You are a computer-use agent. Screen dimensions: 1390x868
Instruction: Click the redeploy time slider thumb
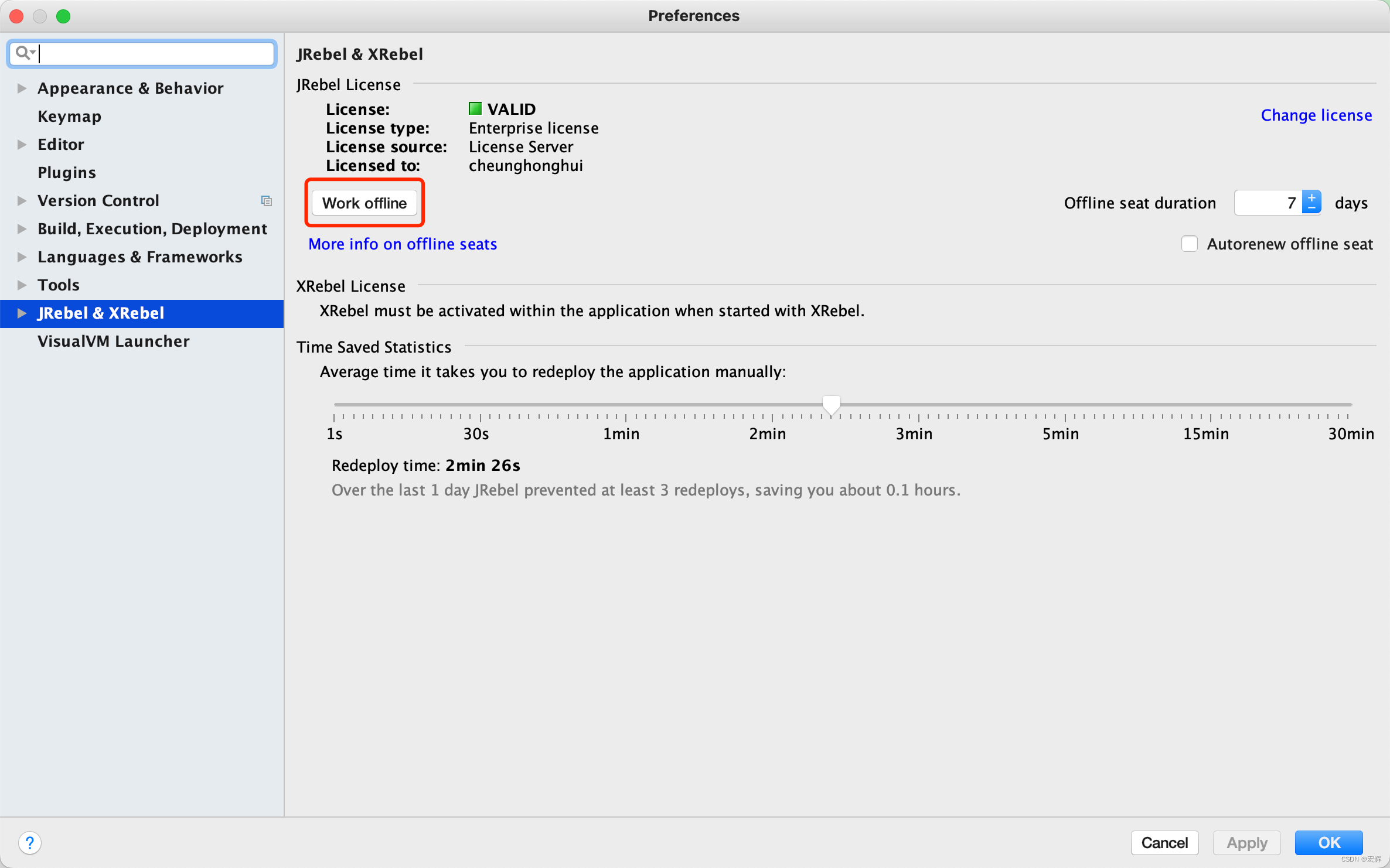(831, 405)
